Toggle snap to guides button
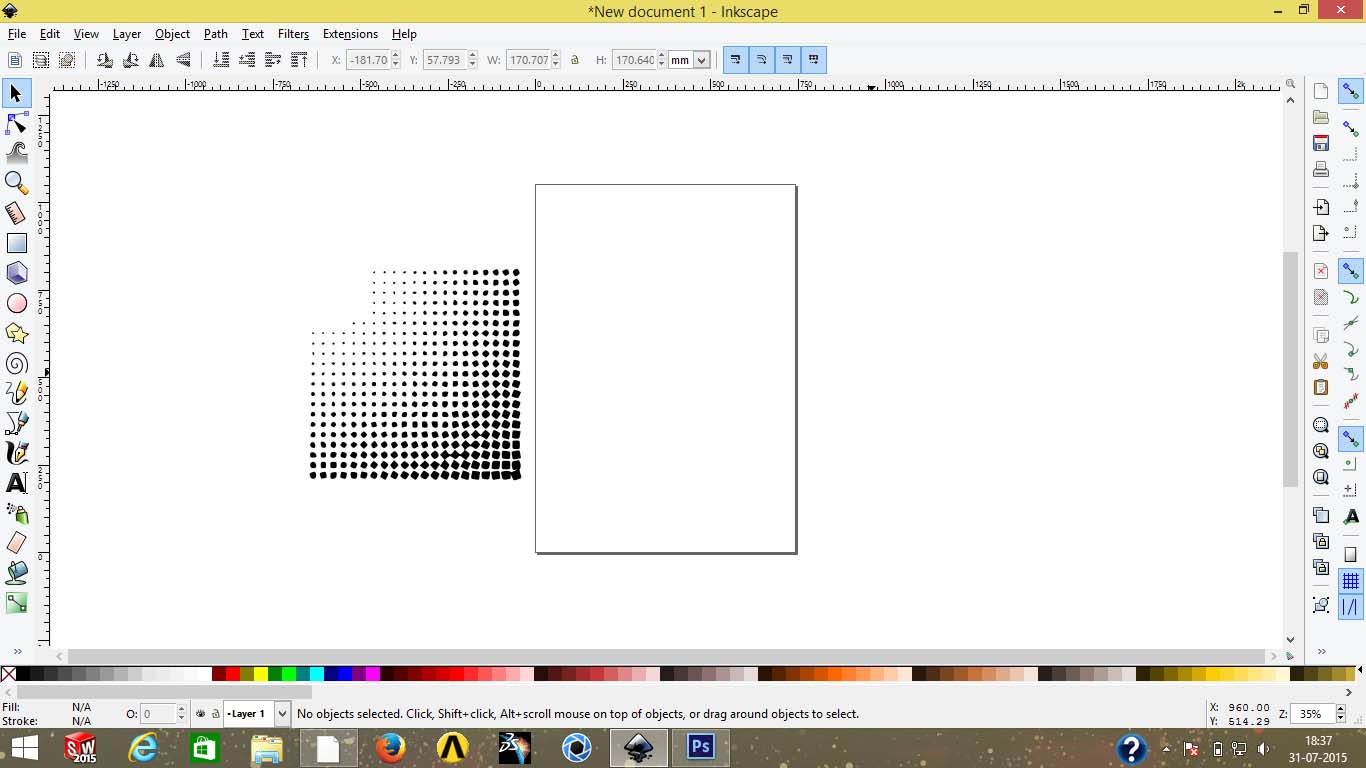This screenshot has height=768, width=1366. [x=1351, y=607]
